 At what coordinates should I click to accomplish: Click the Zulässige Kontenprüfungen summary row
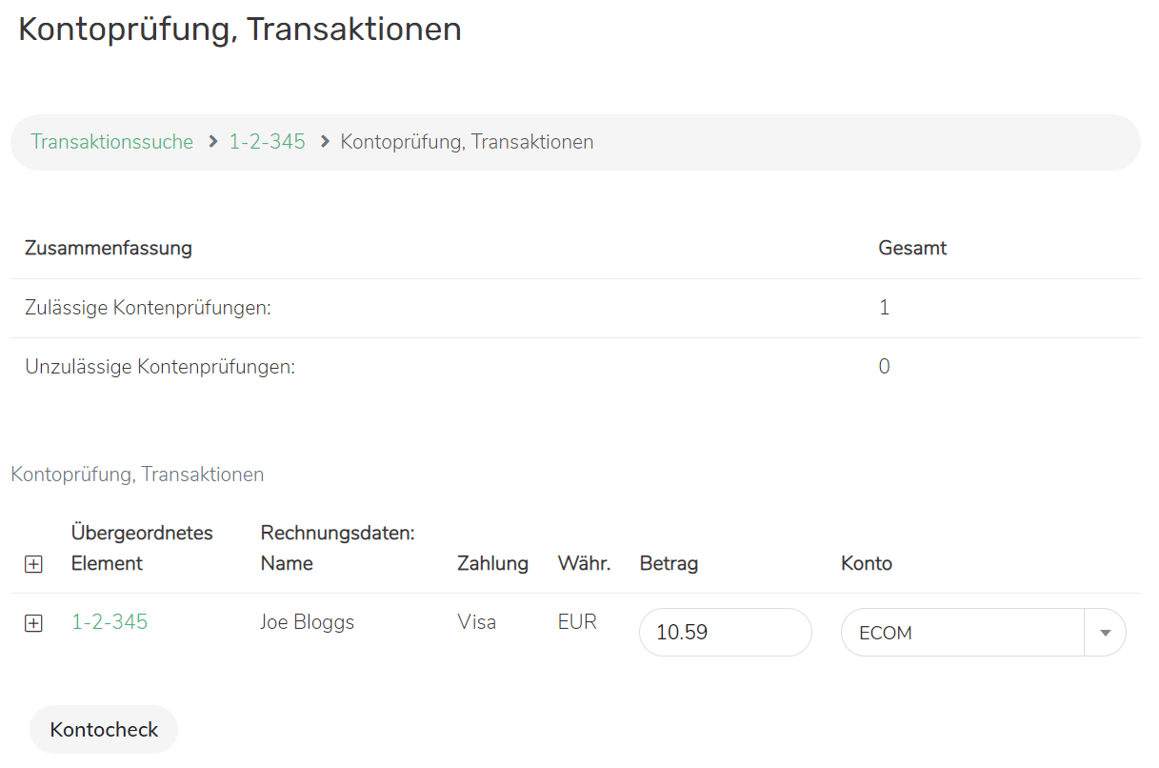(148, 308)
